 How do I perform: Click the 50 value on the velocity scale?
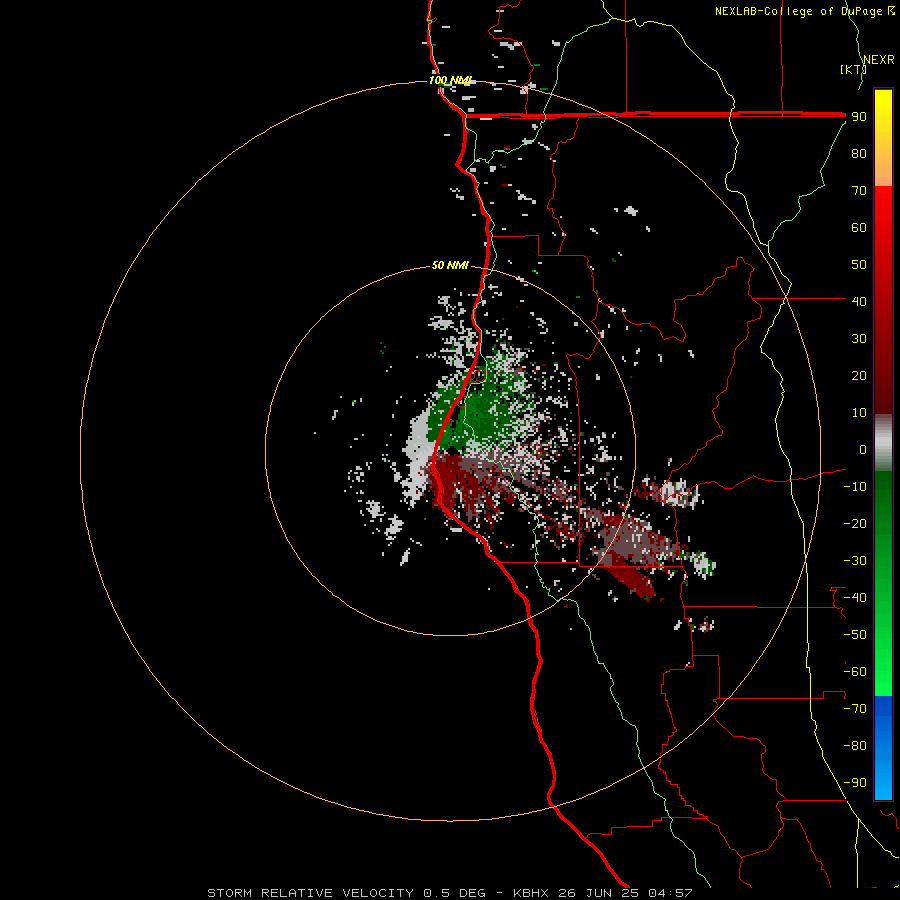click(x=859, y=265)
